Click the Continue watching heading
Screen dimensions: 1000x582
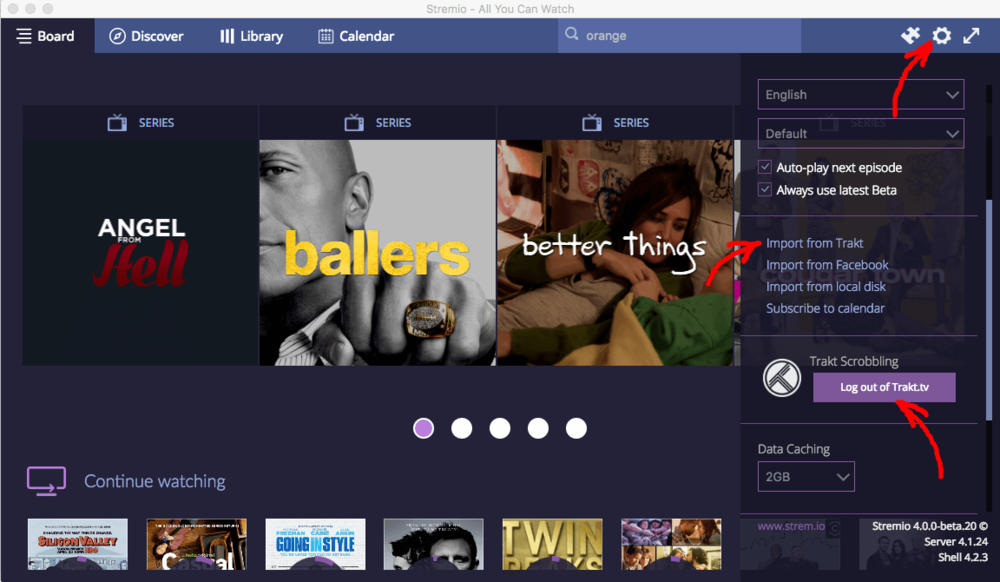pos(155,481)
